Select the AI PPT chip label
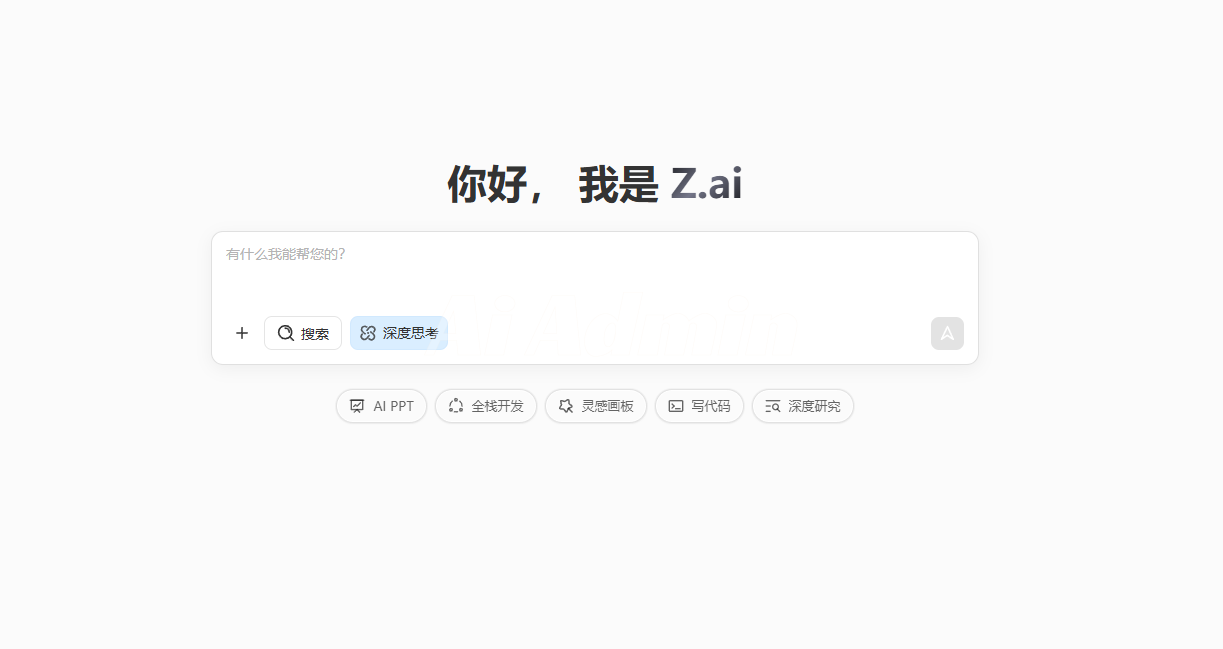The width and height of the screenshot is (1223, 649). (x=394, y=406)
